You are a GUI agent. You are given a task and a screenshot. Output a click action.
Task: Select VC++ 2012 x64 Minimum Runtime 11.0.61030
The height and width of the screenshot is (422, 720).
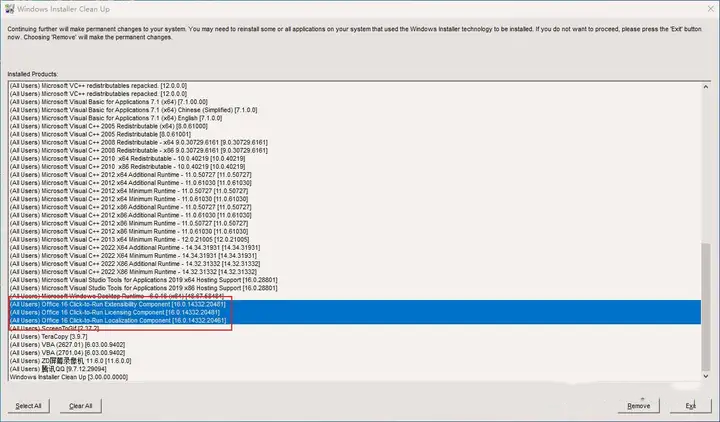click(129, 199)
